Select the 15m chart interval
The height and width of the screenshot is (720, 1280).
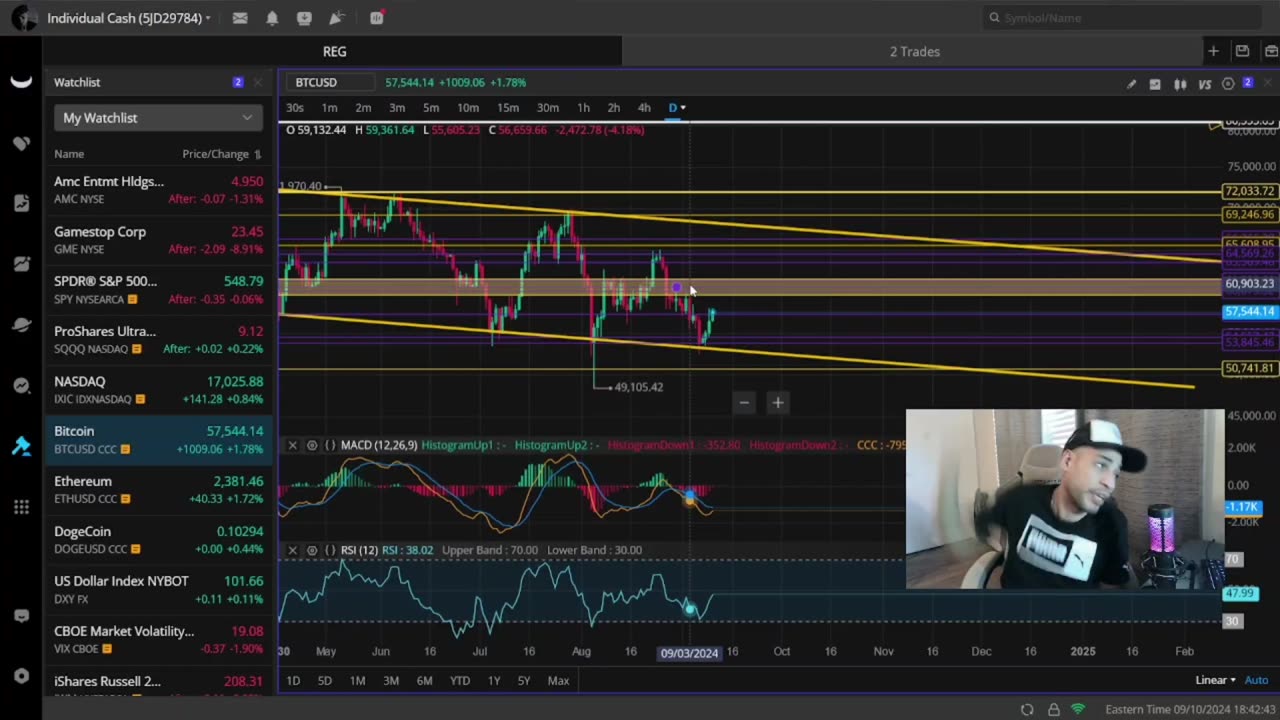[508, 108]
